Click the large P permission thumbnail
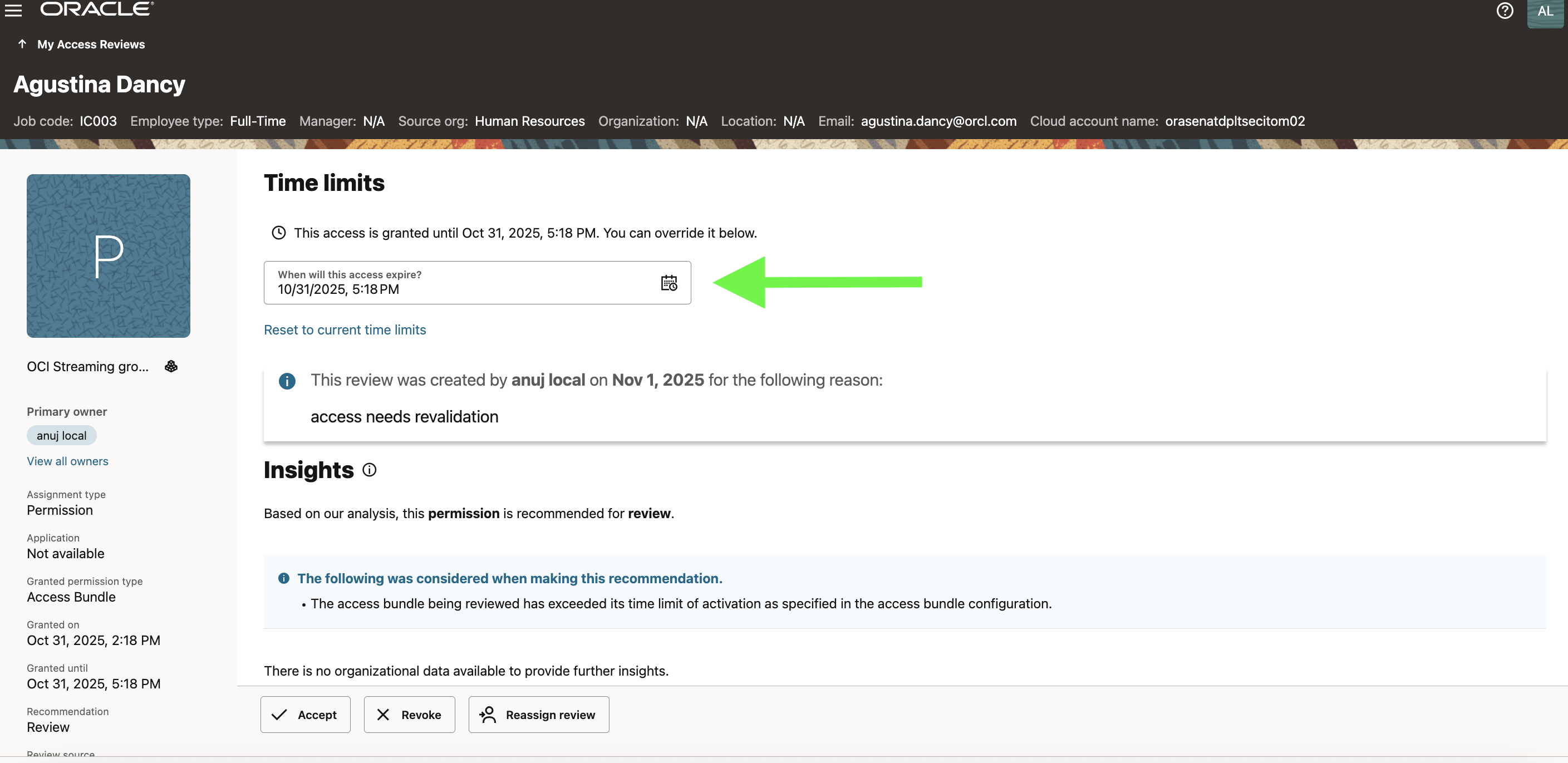1568x763 pixels. [x=109, y=256]
